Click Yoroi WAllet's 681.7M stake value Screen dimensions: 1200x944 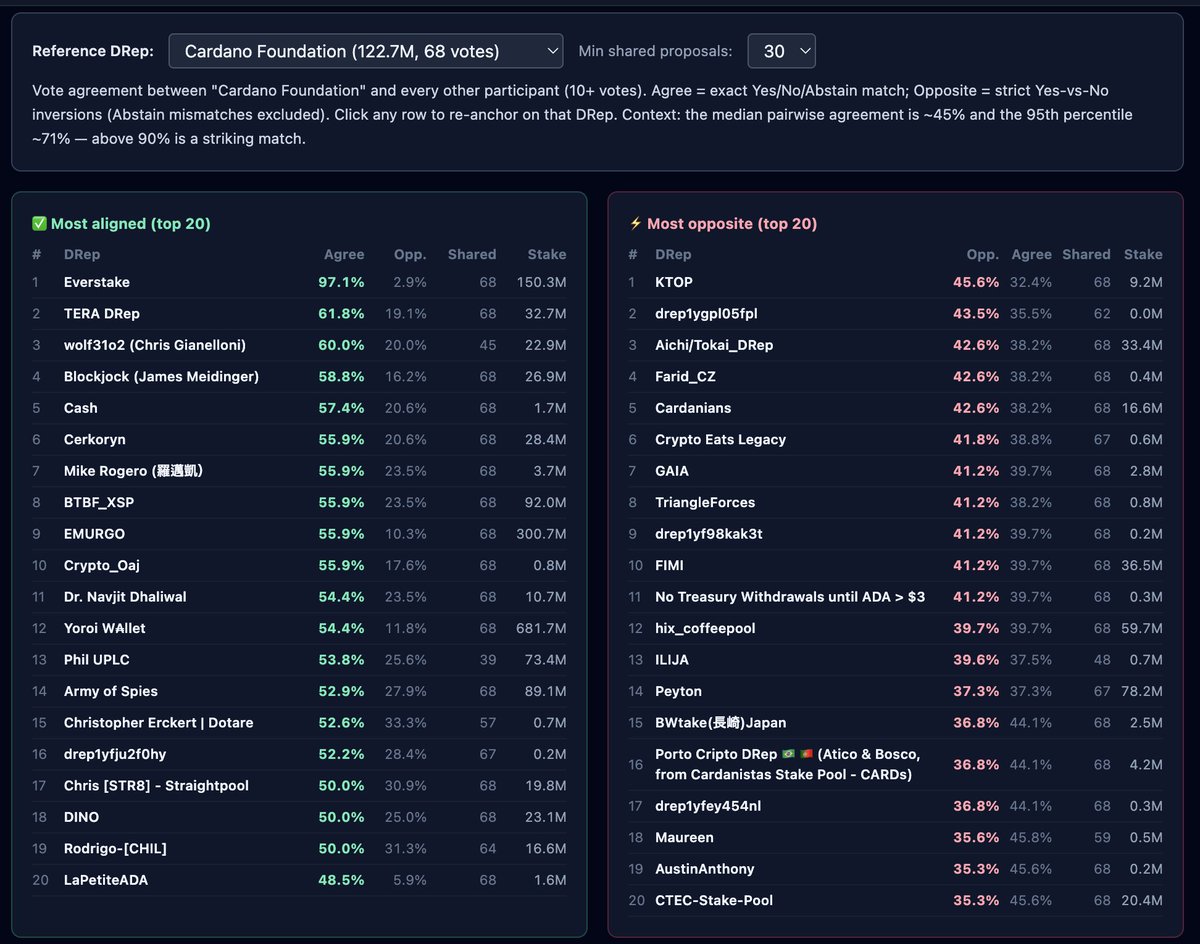point(541,628)
